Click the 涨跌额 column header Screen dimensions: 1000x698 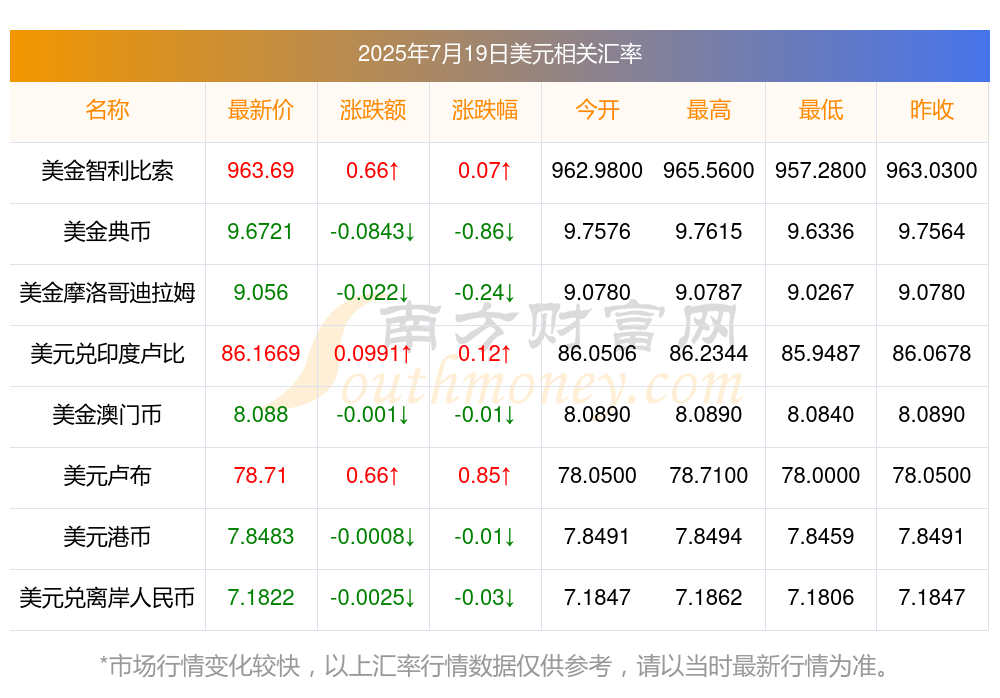tap(372, 110)
